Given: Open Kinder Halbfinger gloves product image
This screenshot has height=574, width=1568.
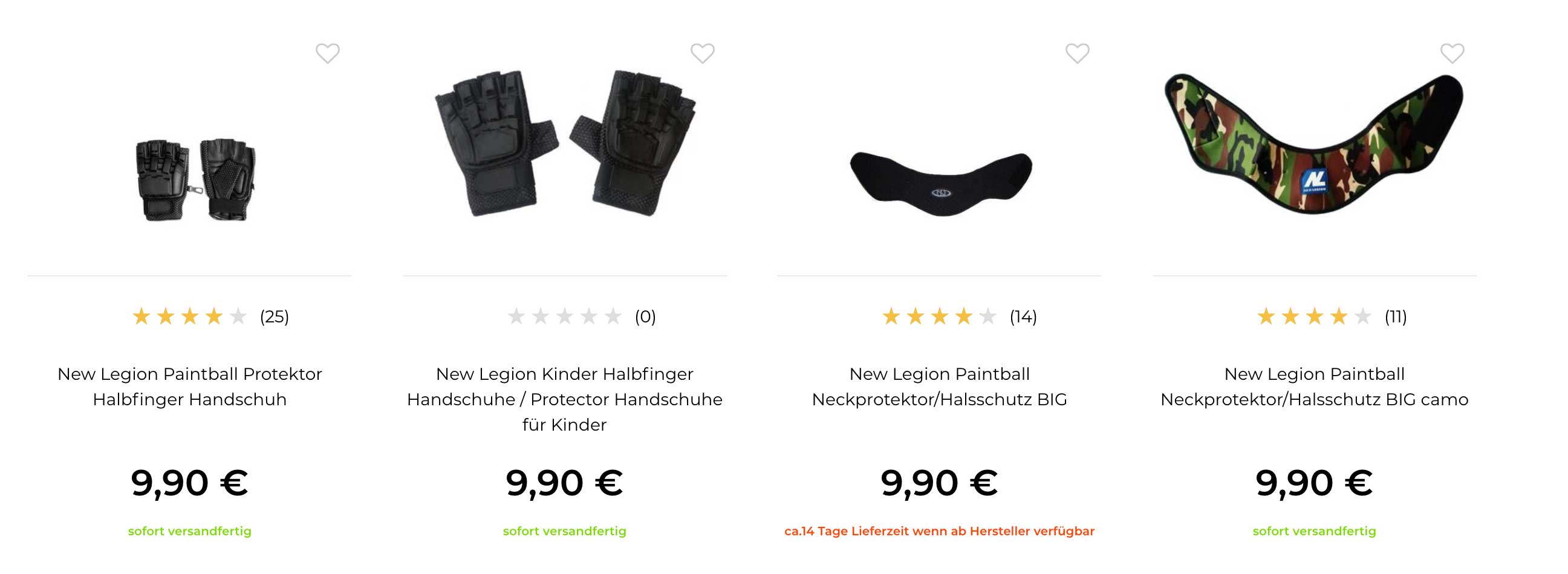Looking at the screenshot, I should [565, 143].
